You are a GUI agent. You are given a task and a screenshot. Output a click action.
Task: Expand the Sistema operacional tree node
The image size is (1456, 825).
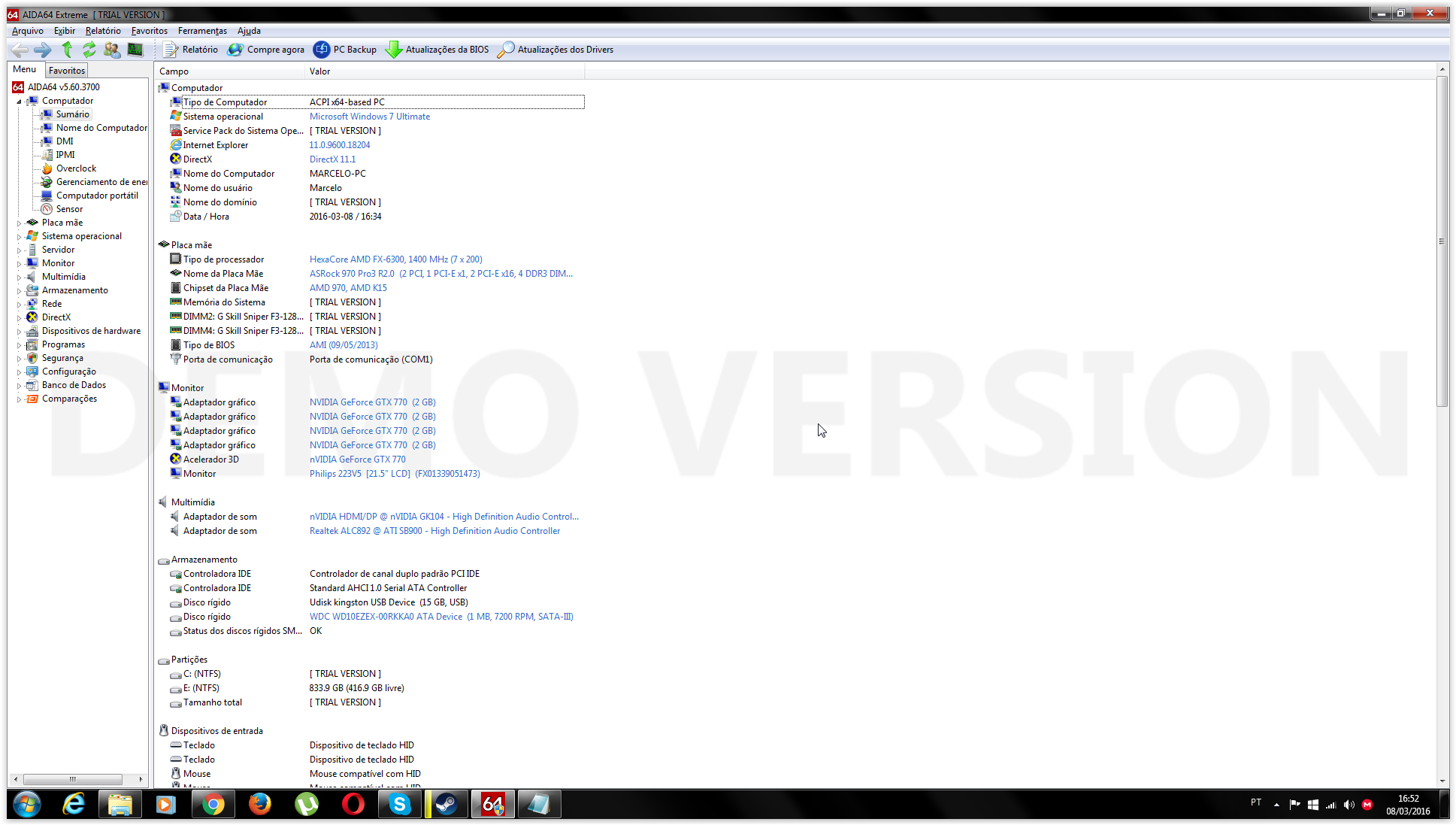pos(19,237)
